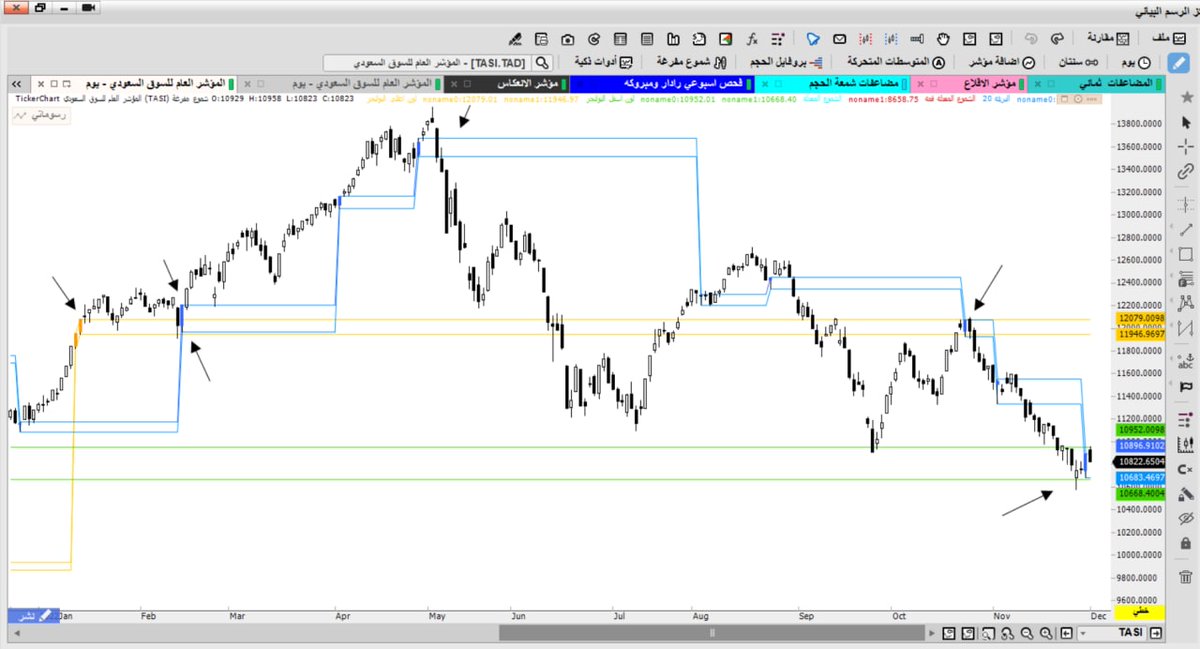Click the 12079.0098 yellow price label

(x=1141, y=318)
